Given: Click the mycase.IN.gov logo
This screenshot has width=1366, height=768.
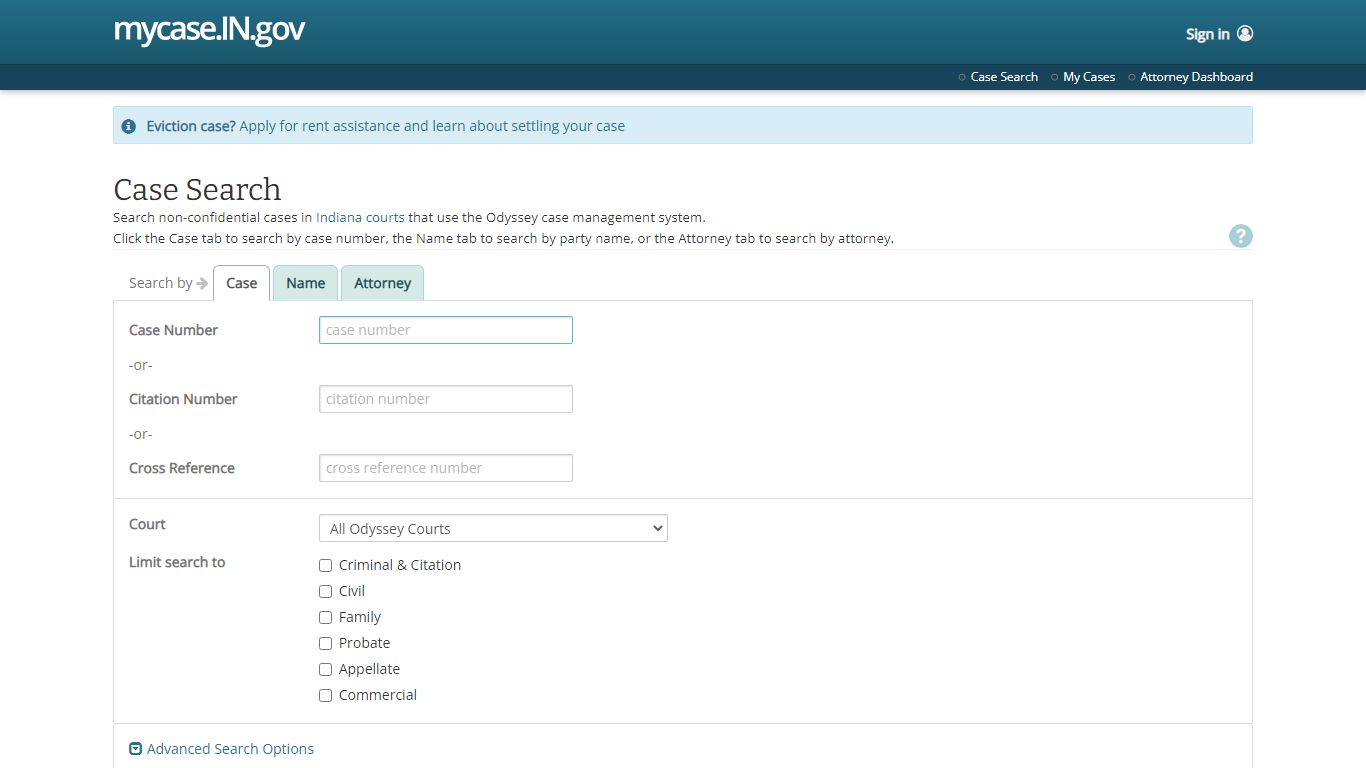Looking at the screenshot, I should point(209,30).
